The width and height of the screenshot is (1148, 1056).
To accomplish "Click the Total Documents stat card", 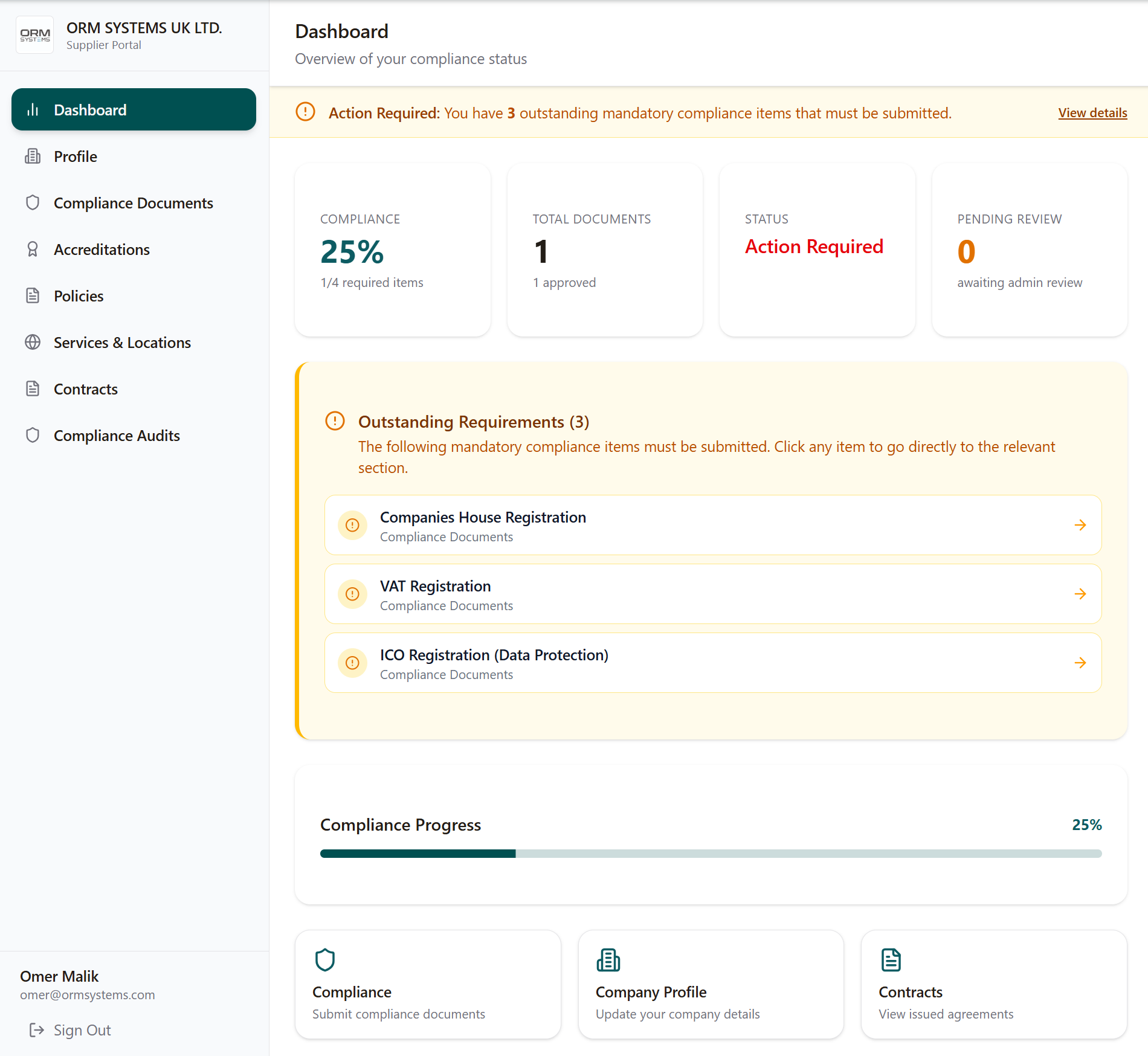I will 605,250.
